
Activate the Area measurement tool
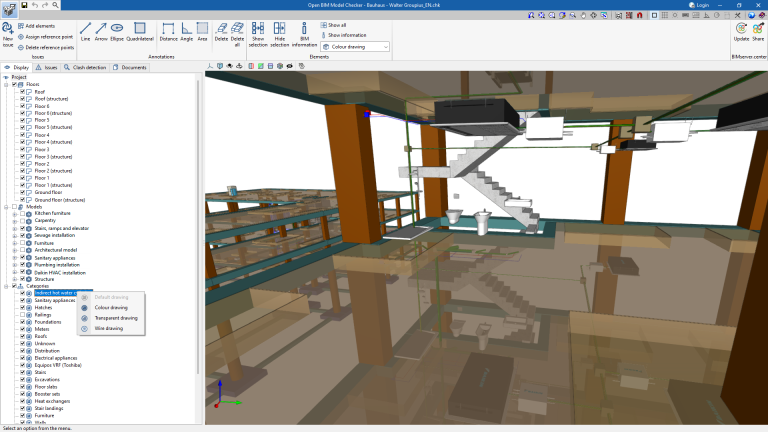click(x=202, y=32)
